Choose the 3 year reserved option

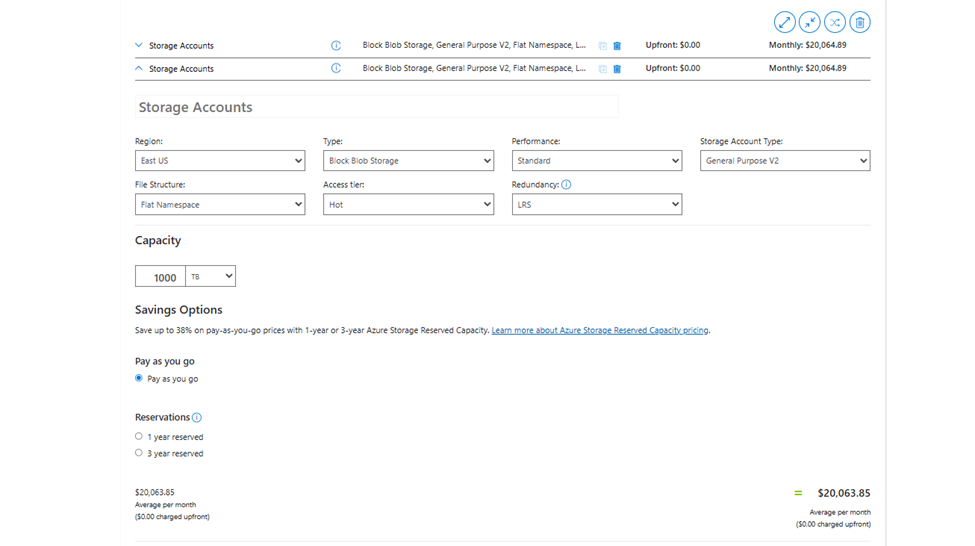pos(139,453)
